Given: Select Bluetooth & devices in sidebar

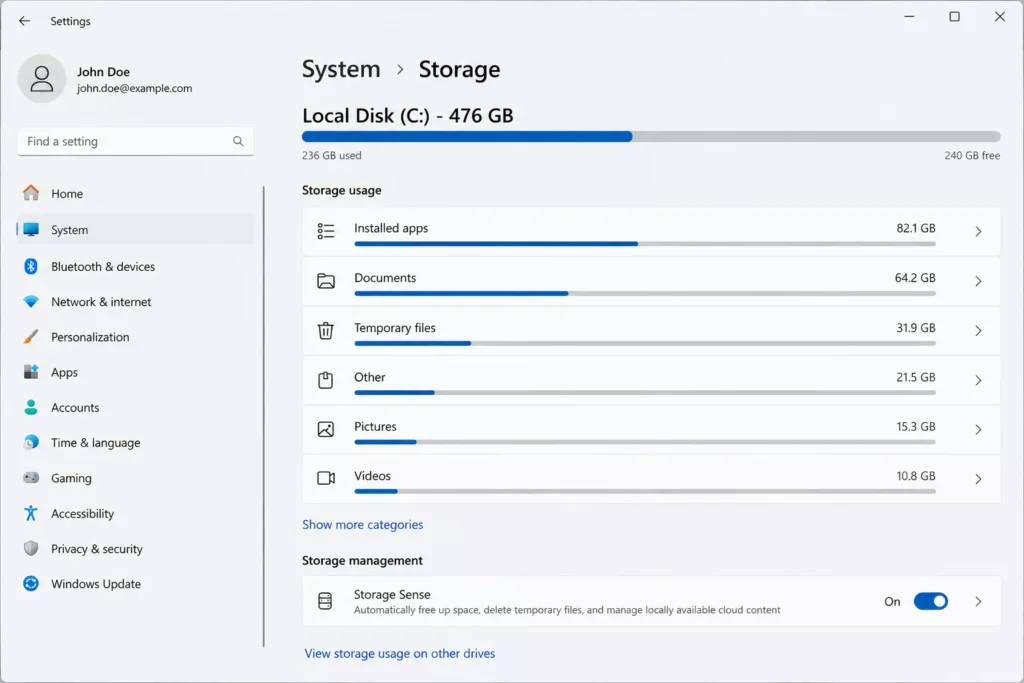Looking at the screenshot, I should coord(135,266).
